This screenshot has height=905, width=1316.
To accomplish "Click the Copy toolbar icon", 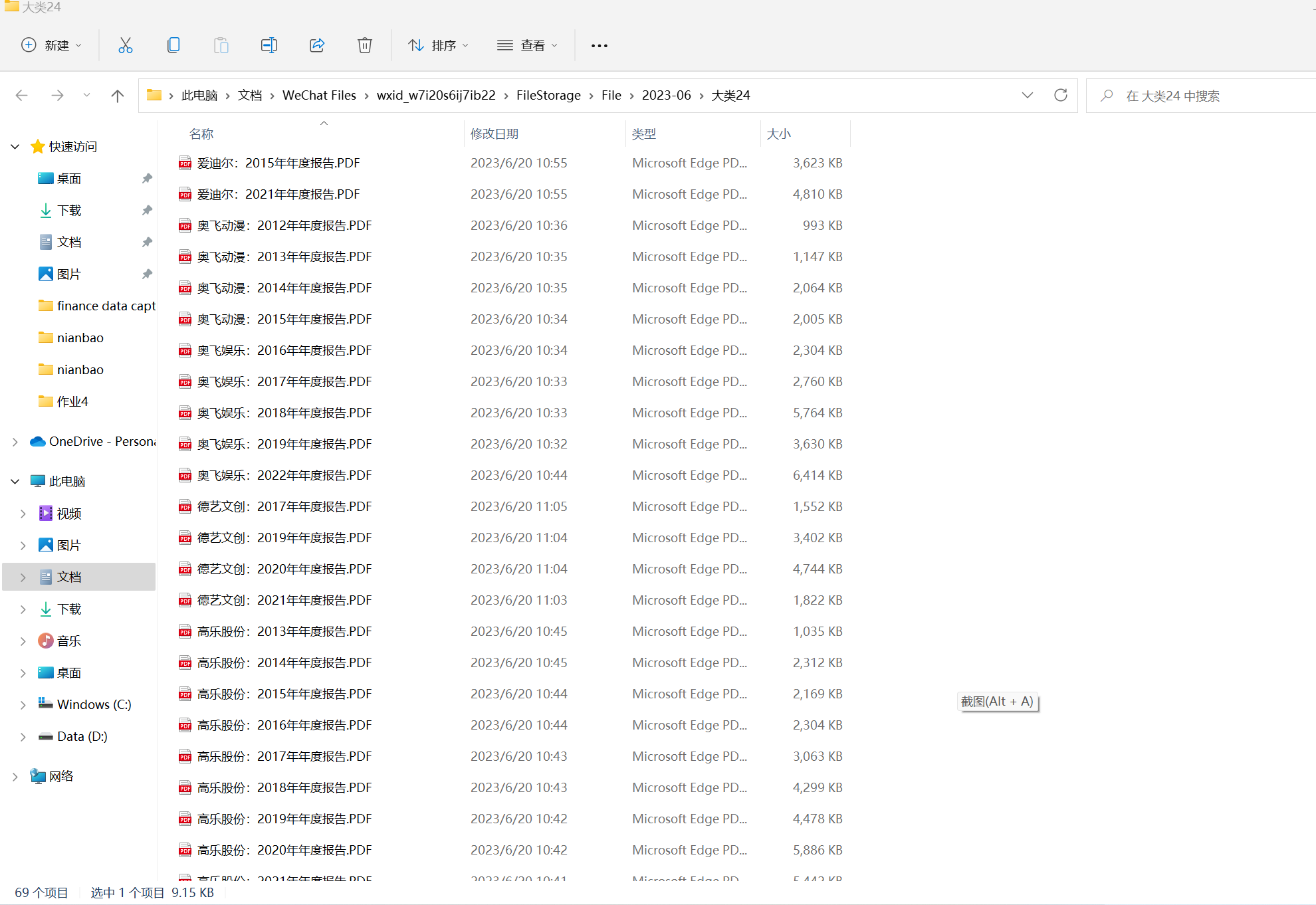I will click(x=173, y=45).
